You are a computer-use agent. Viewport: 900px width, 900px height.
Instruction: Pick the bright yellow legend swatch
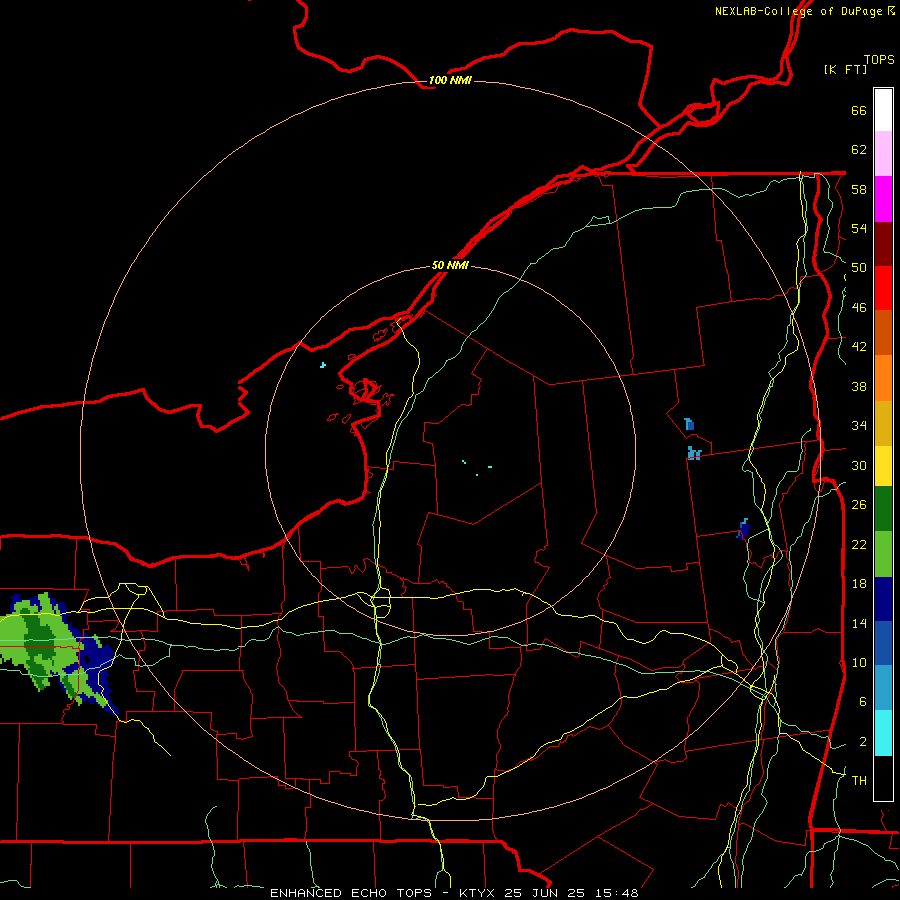[883, 466]
